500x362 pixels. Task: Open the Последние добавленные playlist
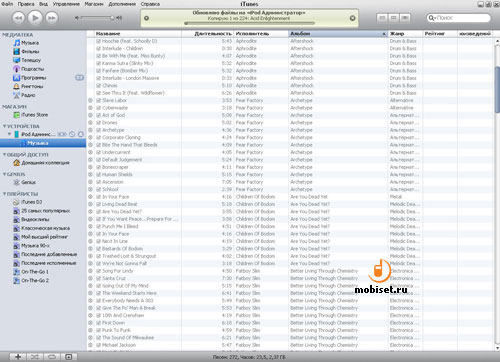click(45, 254)
